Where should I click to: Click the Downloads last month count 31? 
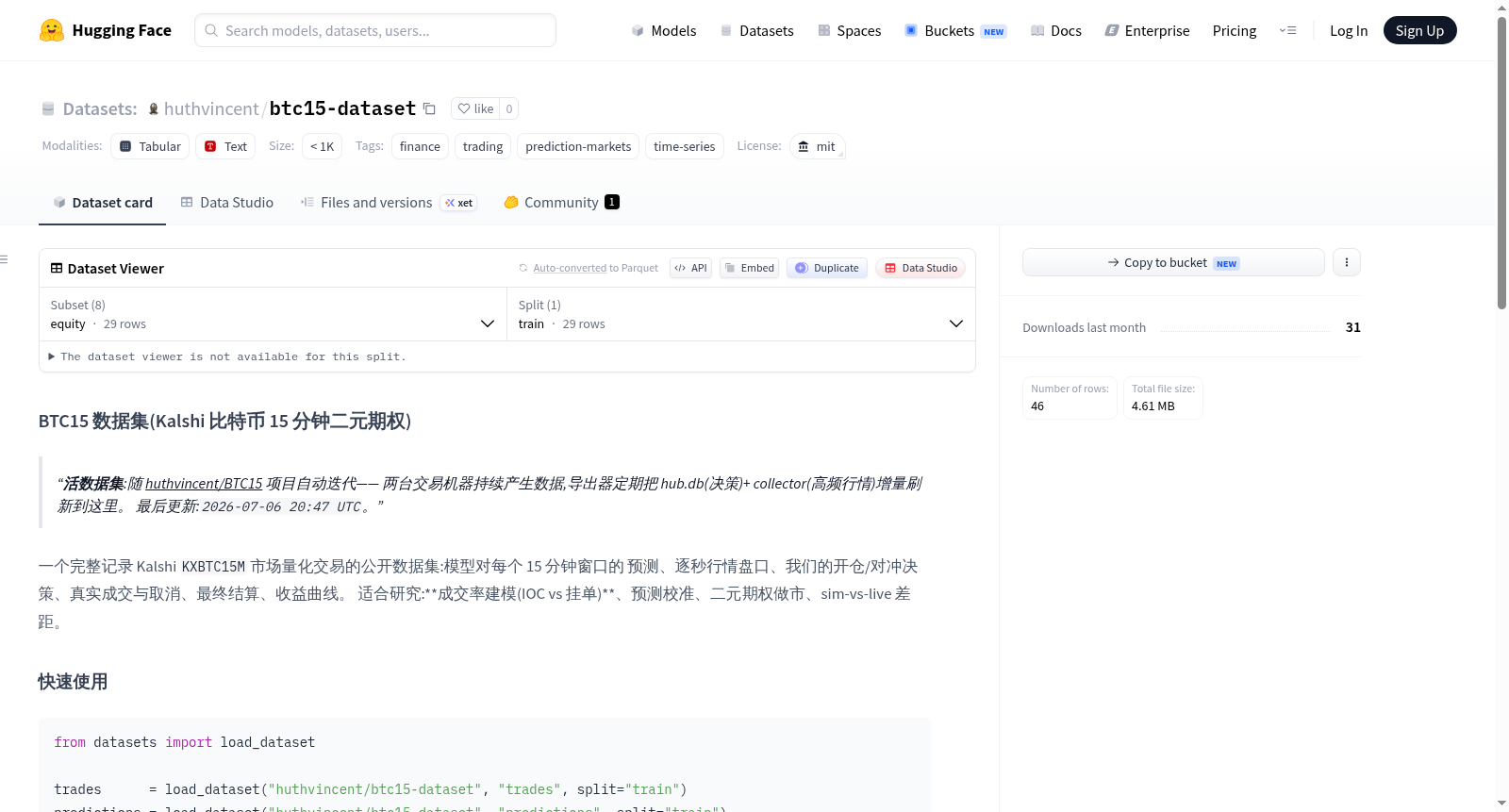1352,327
